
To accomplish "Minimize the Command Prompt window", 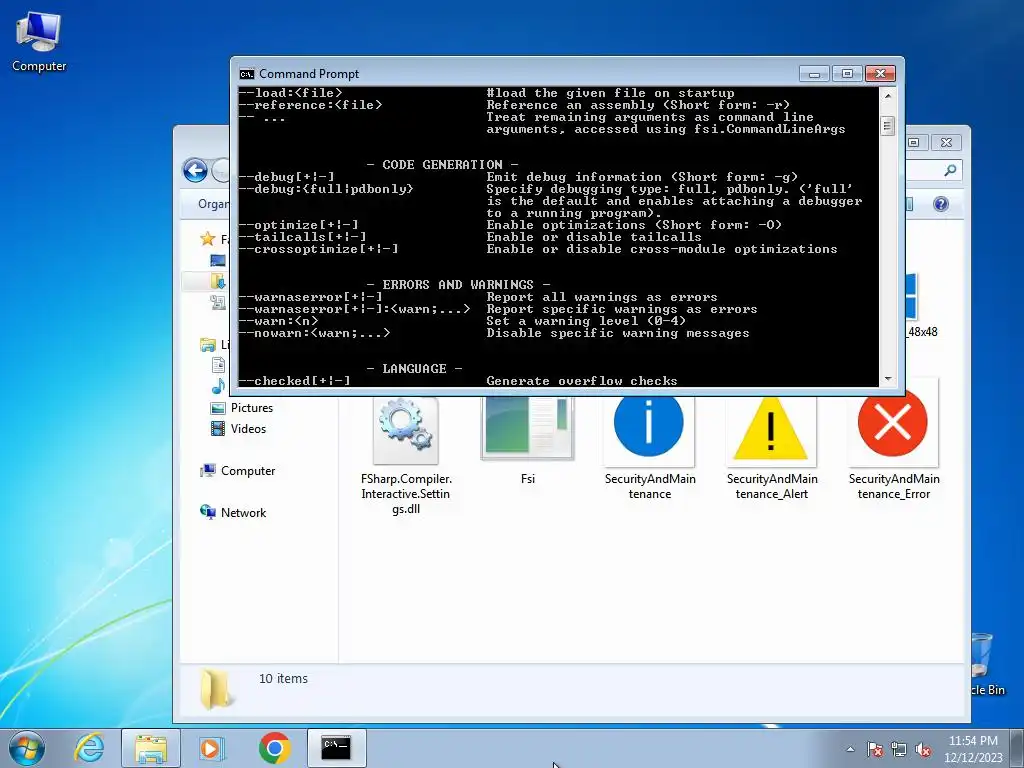I will [x=814, y=74].
